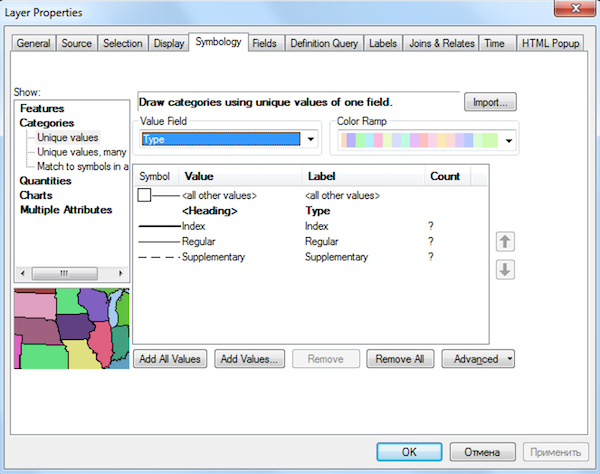Click right scroll arrow of Show list
Viewport: 600px width, 474px height.
121,273
